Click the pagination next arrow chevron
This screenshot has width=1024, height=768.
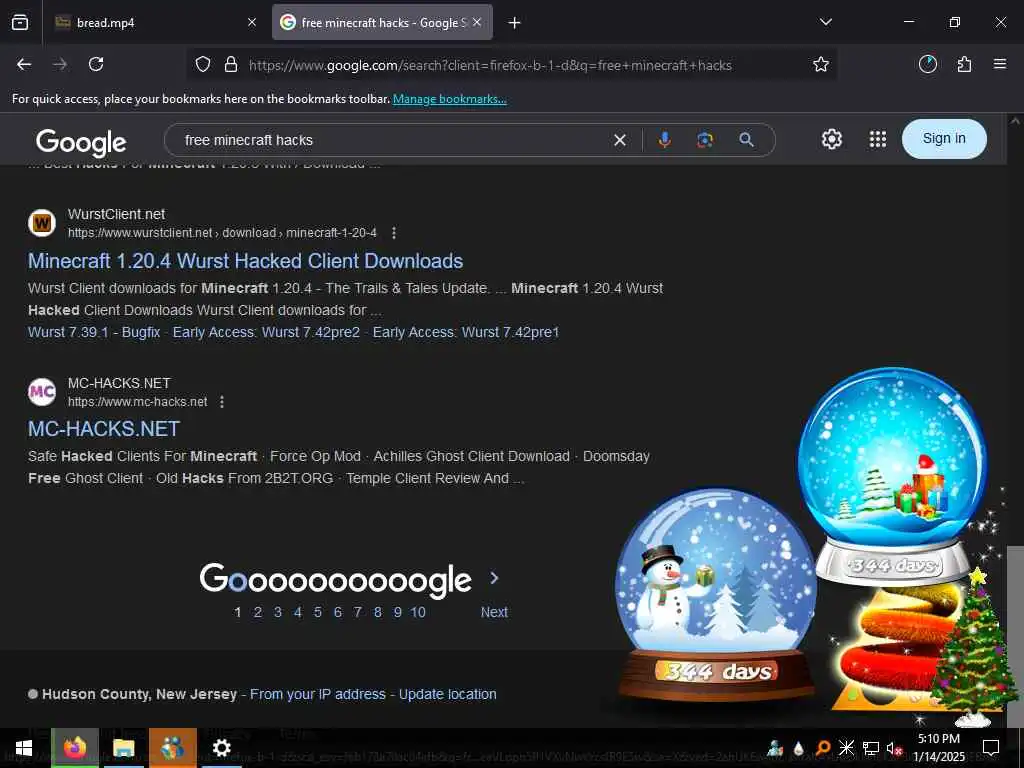[x=494, y=578]
